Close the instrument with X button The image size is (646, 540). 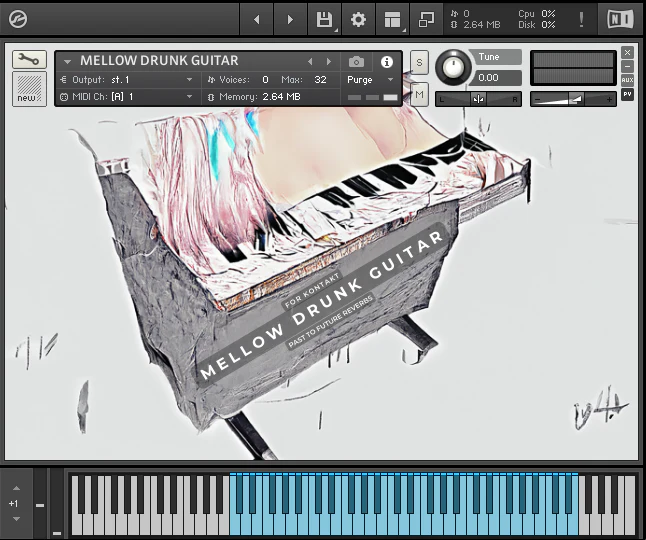tap(627, 52)
